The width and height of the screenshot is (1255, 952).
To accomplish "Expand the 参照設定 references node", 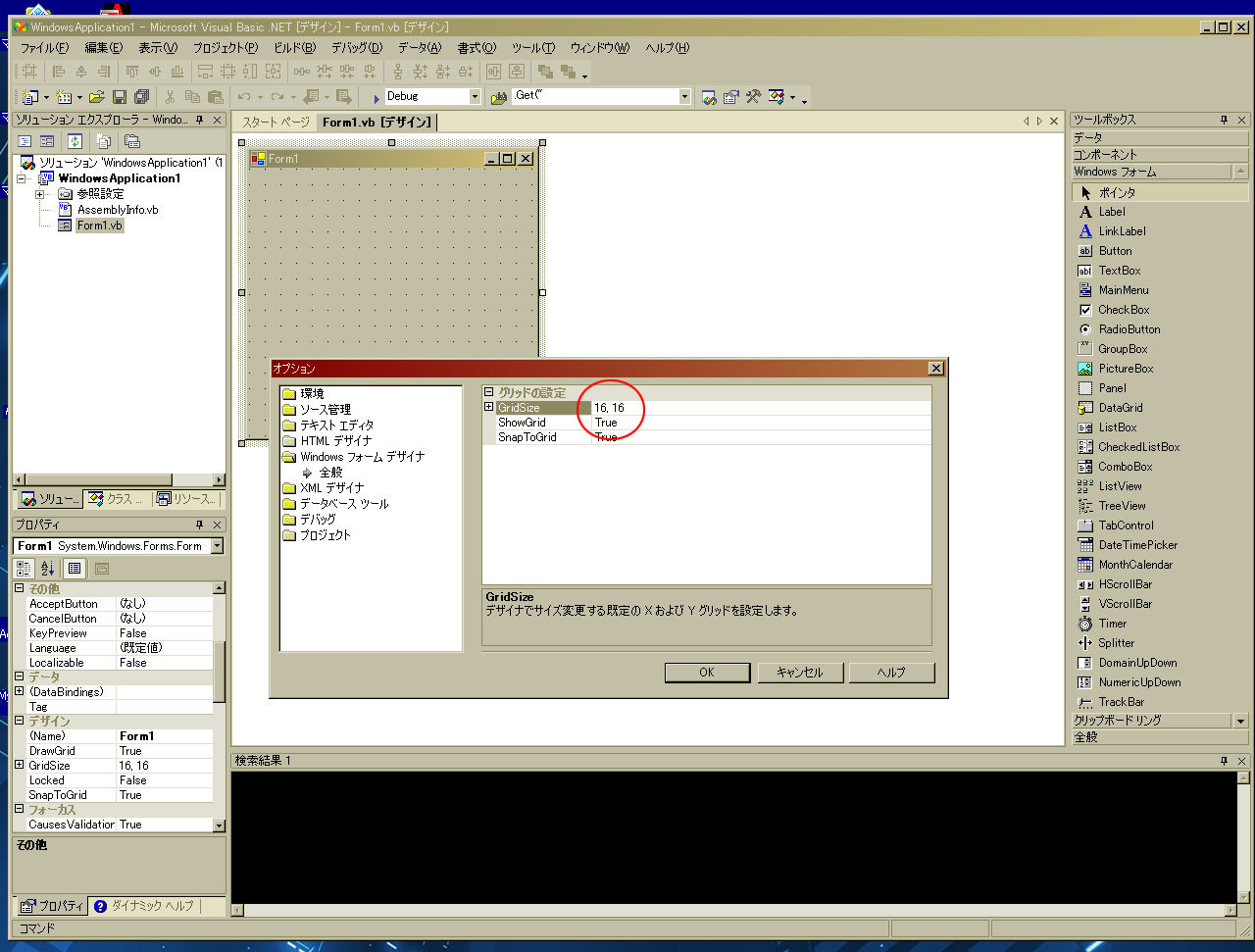I will point(40,194).
